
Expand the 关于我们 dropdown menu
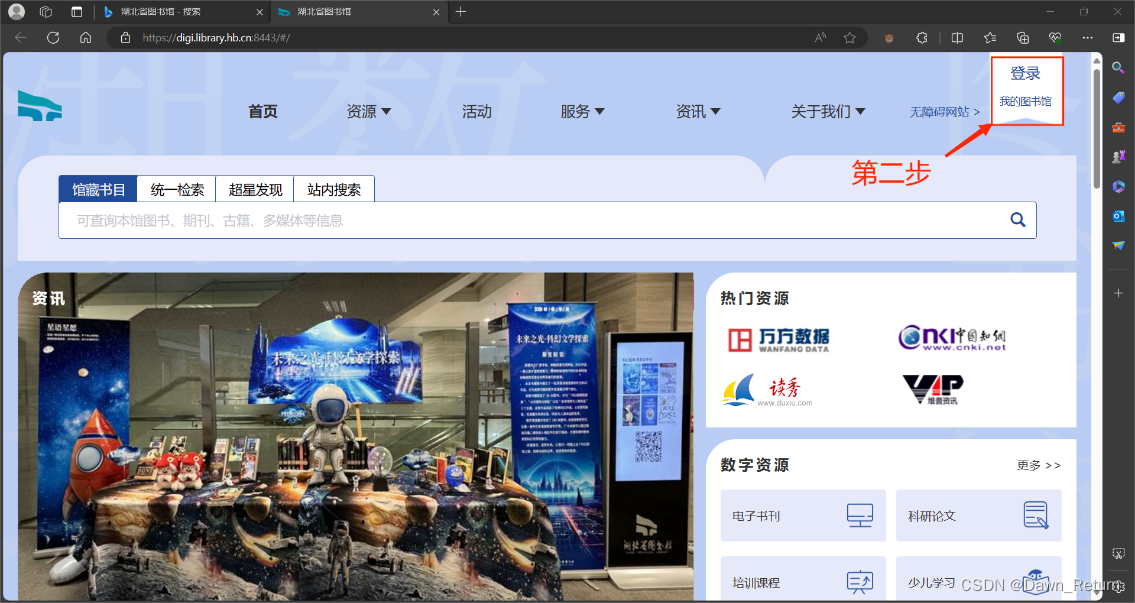click(x=828, y=111)
